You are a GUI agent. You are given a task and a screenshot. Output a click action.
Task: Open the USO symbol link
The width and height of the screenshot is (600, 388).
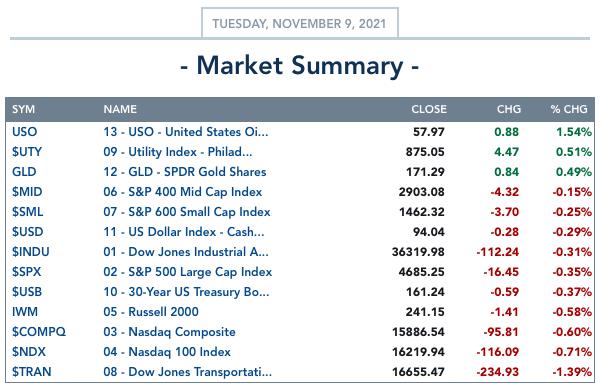click(24, 132)
